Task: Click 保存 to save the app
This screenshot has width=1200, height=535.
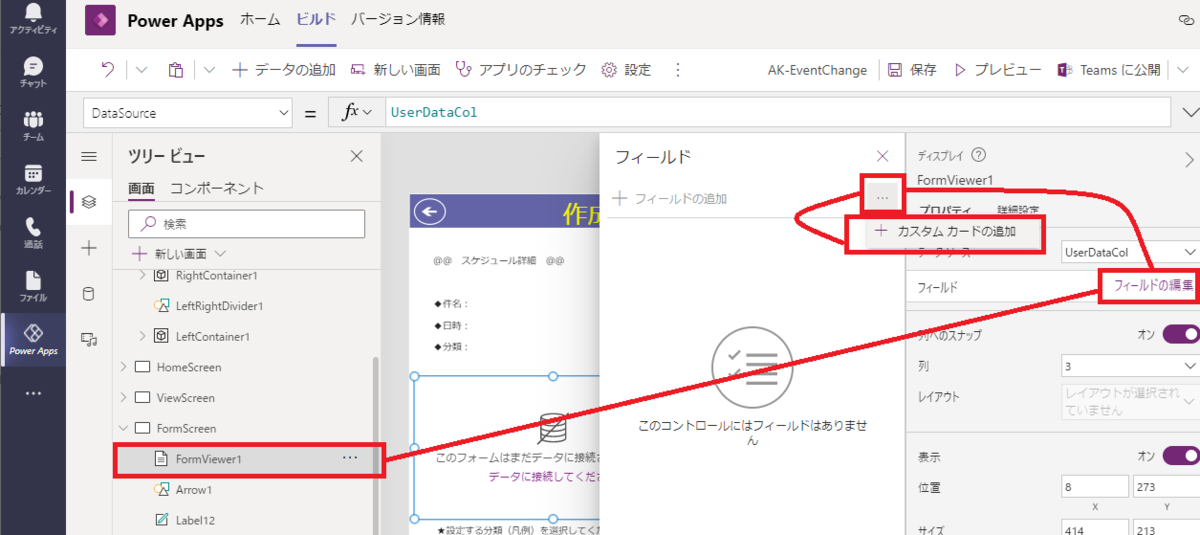Action: click(x=912, y=70)
